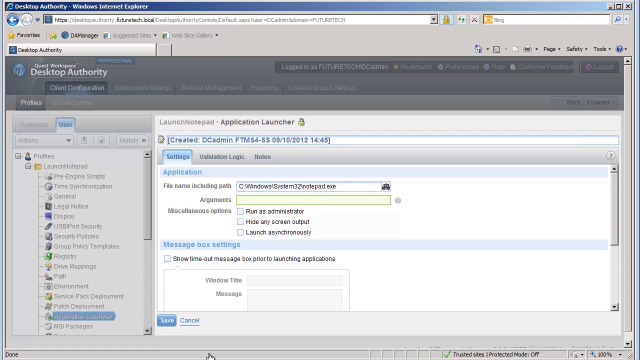This screenshot has width=640, height=360.
Task: Click the lock icon beside Application Launcher title
Action: [x=301, y=122]
